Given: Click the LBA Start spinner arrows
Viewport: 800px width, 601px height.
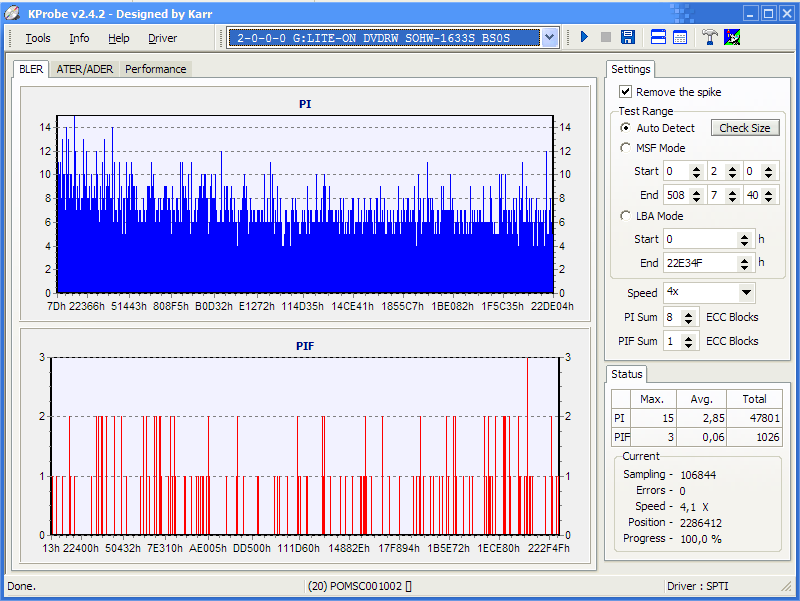Looking at the screenshot, I should 744,239.
